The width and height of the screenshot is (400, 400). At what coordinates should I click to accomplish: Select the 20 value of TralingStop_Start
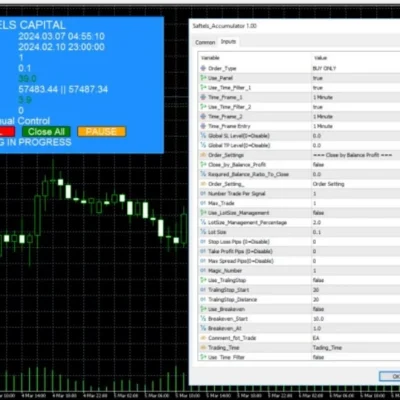pyautogui.click(x=316, y=290)
